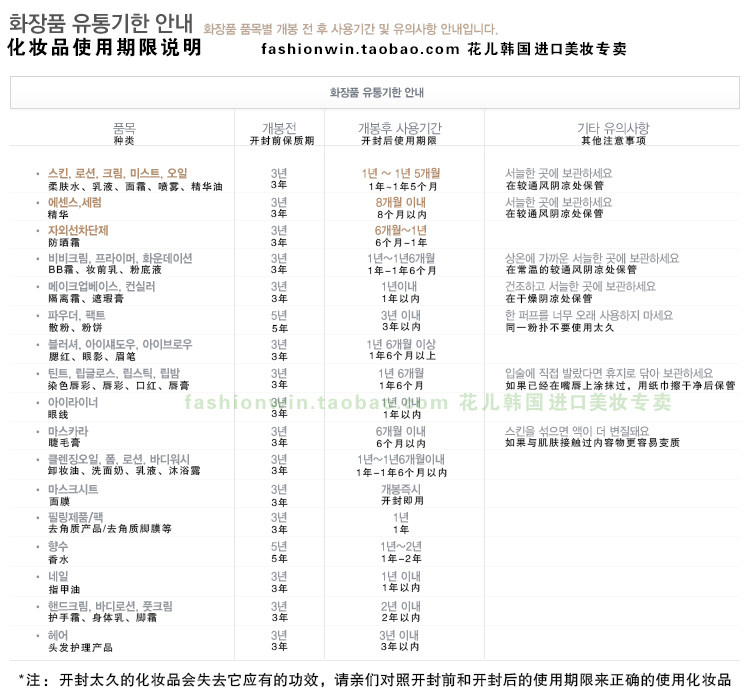Click the Korean label "스킨, 로션, 크림, 미스트, 오일"

coord(118,173)
